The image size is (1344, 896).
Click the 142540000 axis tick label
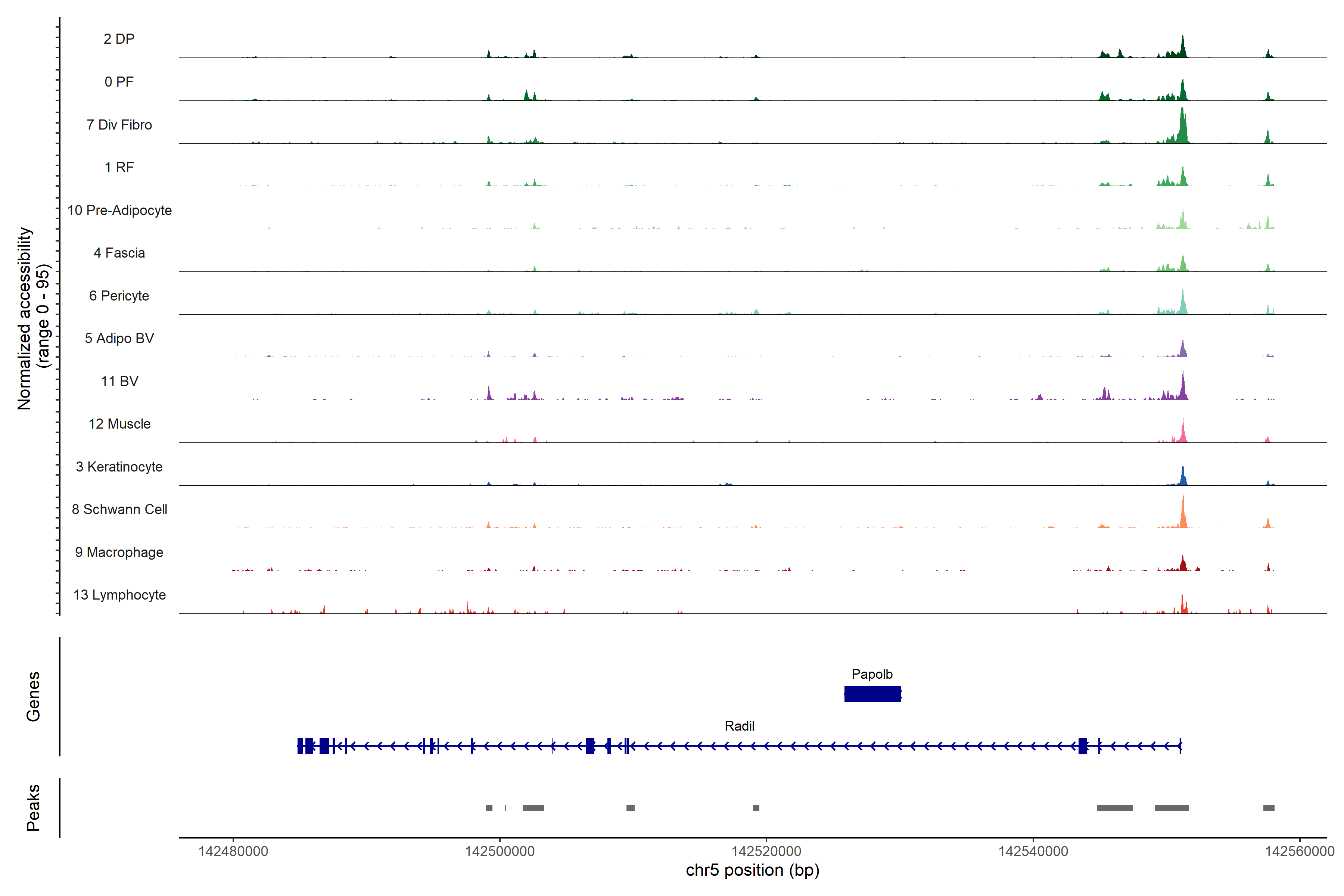coord(1033,851)
